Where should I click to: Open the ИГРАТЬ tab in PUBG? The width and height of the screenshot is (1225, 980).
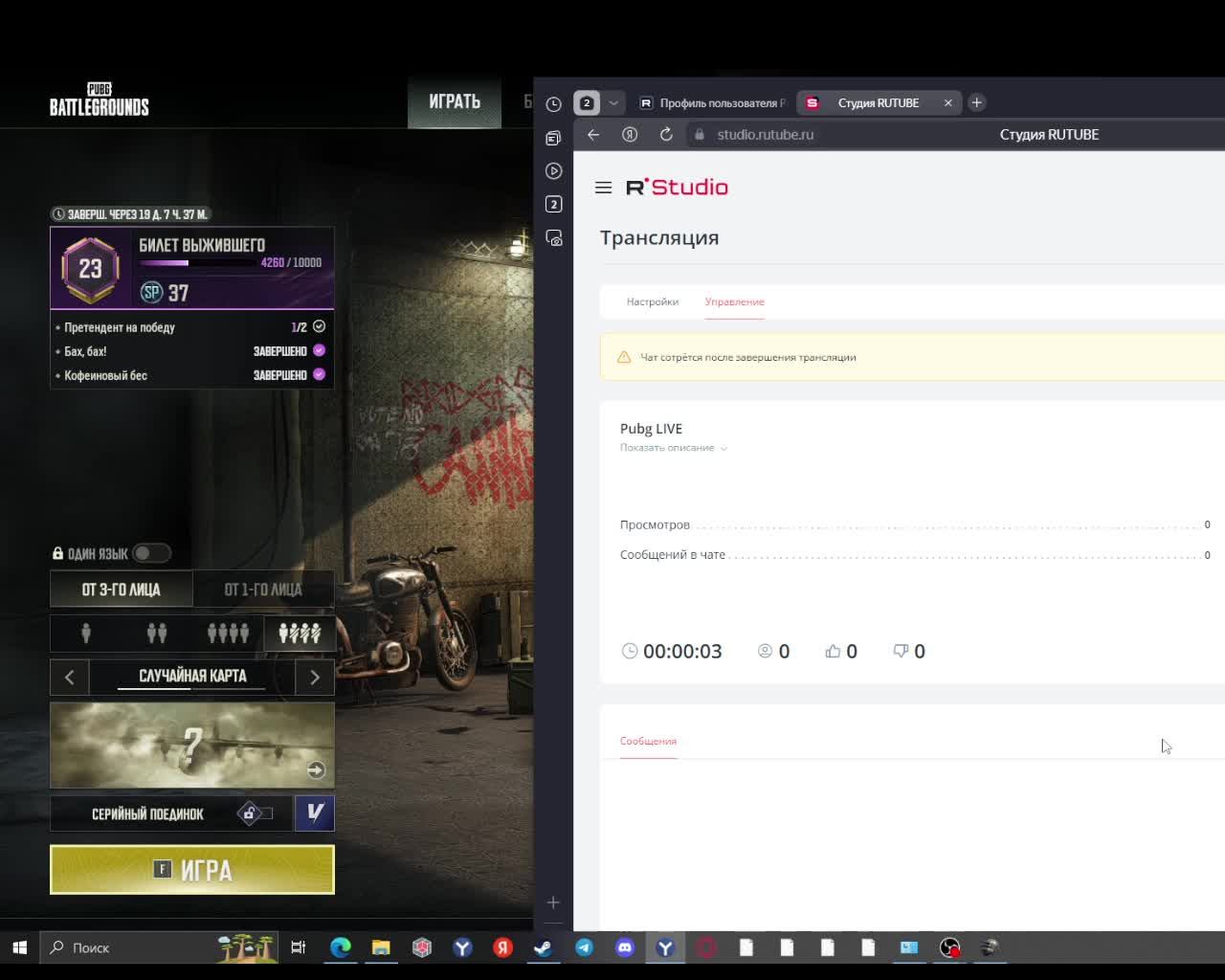455,101
